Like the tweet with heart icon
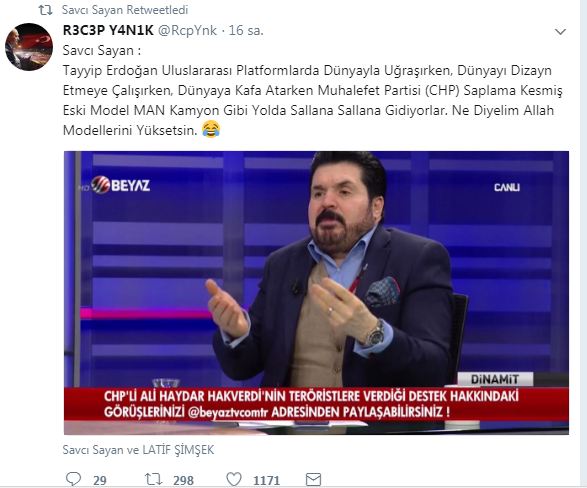The image size is (587, 488). pos(234,479)
